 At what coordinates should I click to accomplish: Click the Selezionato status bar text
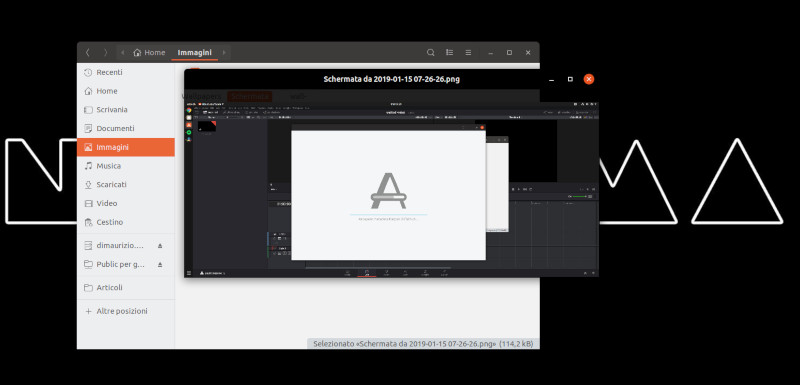coord(423,344)
